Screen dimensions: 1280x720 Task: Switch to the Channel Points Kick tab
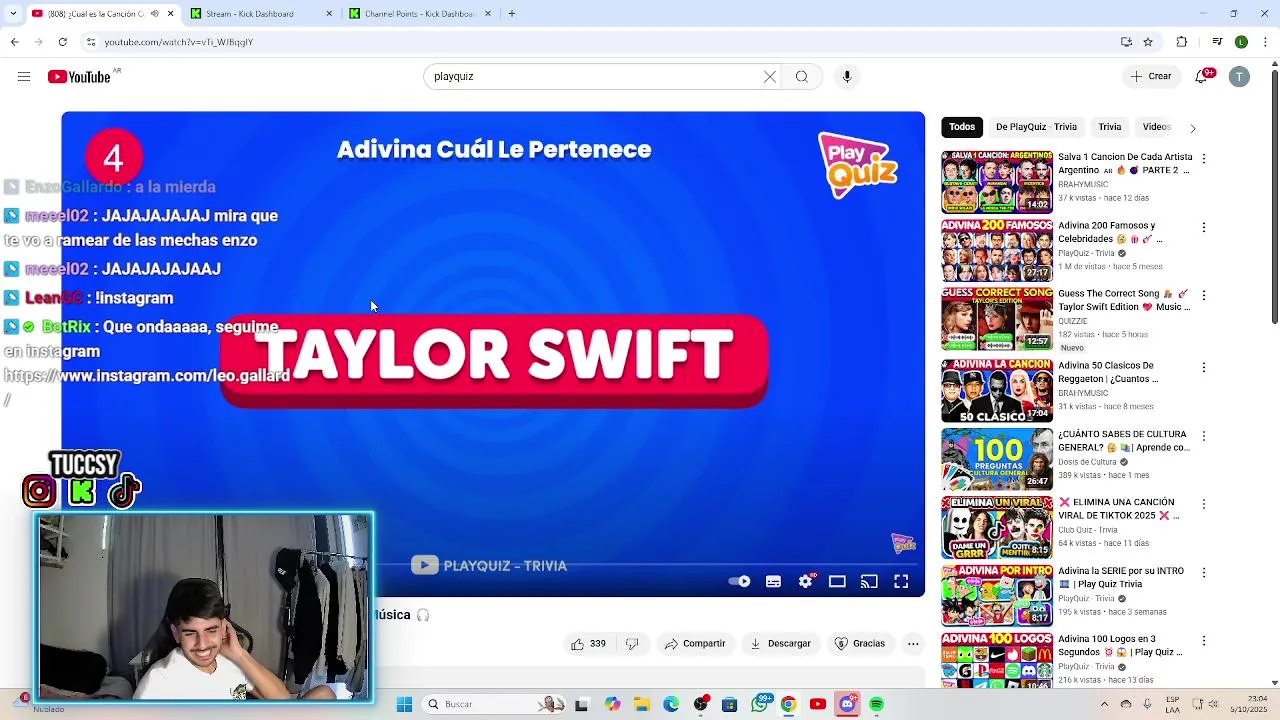click(420, 14)
